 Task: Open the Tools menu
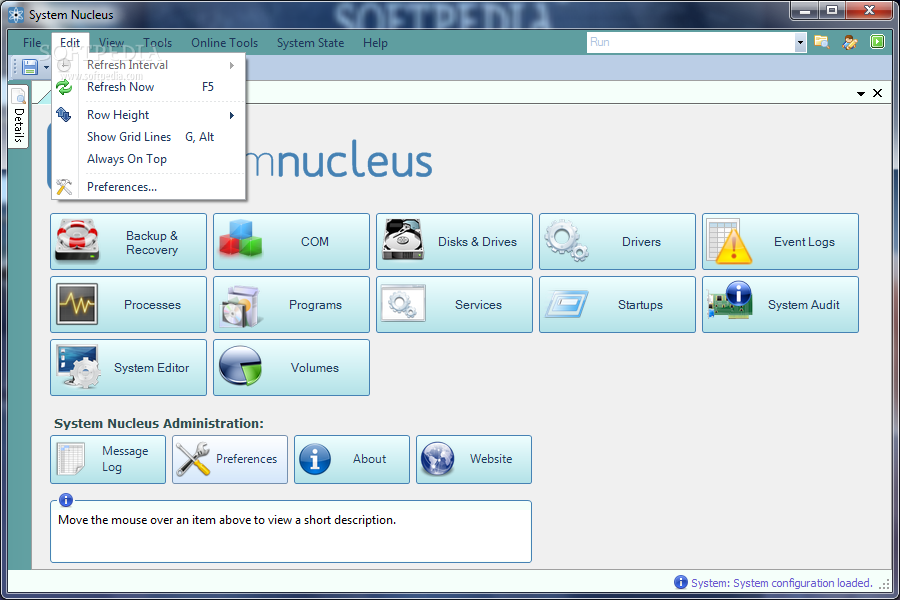pos(157,42)
